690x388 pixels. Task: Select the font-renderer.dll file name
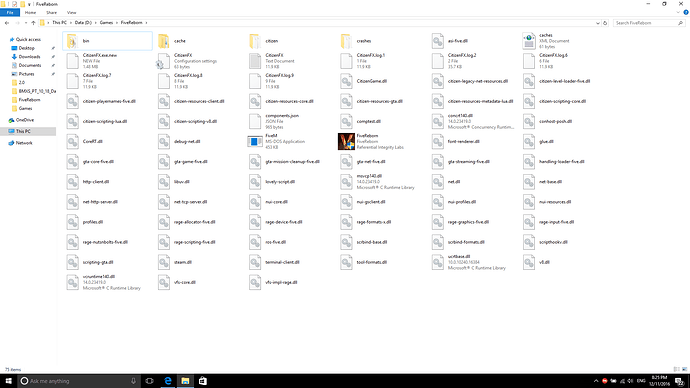(x=463, y=142)
